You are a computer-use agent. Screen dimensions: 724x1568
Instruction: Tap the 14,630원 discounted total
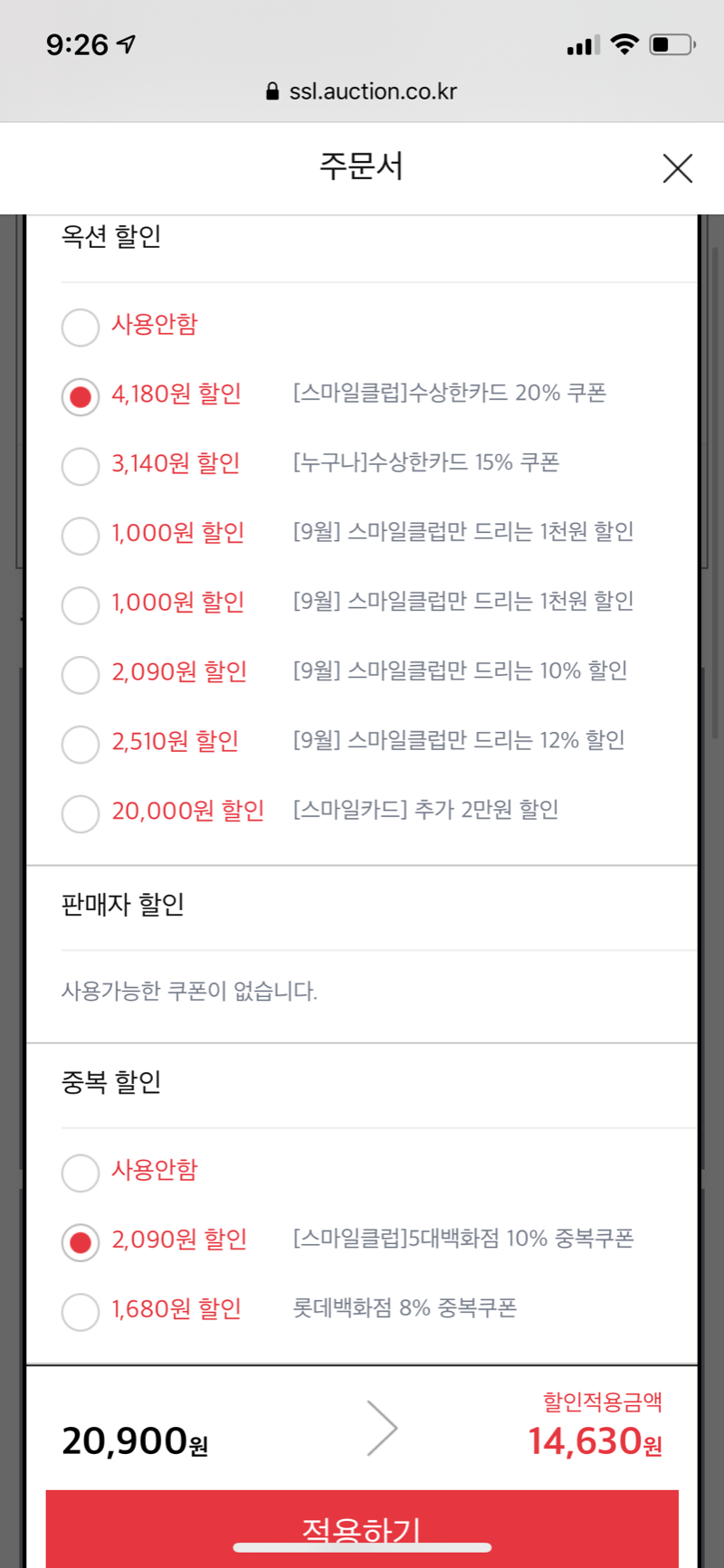click(595, 1441)
